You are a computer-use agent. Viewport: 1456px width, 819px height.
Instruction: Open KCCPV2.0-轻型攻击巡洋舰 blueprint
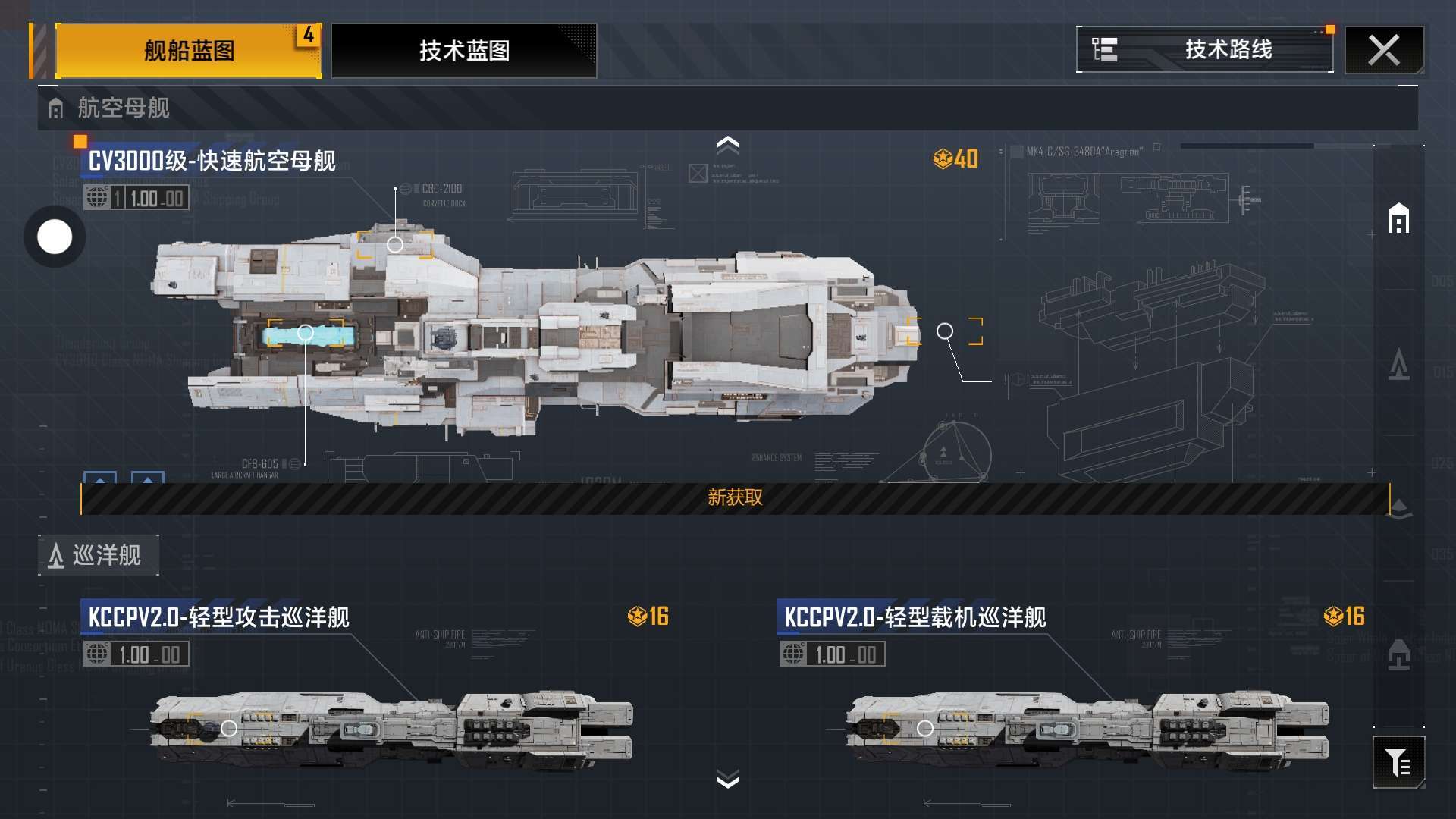pyautogui.click(x=218, y=617)
